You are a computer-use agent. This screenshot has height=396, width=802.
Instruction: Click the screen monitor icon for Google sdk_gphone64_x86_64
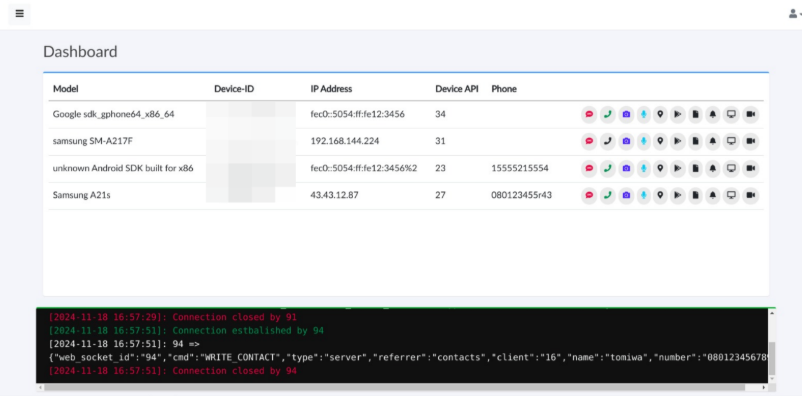731,115
